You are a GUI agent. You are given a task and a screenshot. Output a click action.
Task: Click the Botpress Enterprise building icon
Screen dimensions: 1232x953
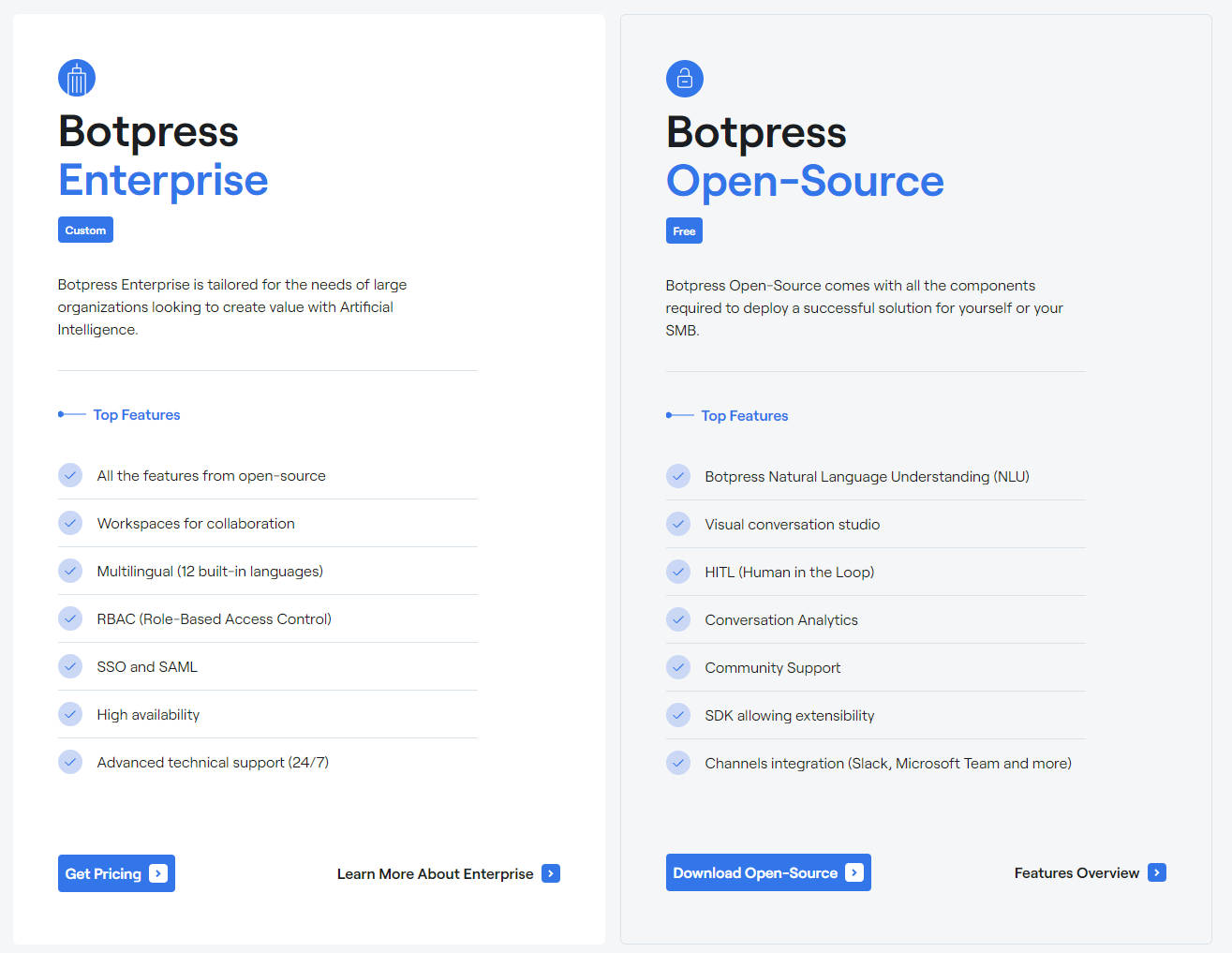tap(76, 78)
